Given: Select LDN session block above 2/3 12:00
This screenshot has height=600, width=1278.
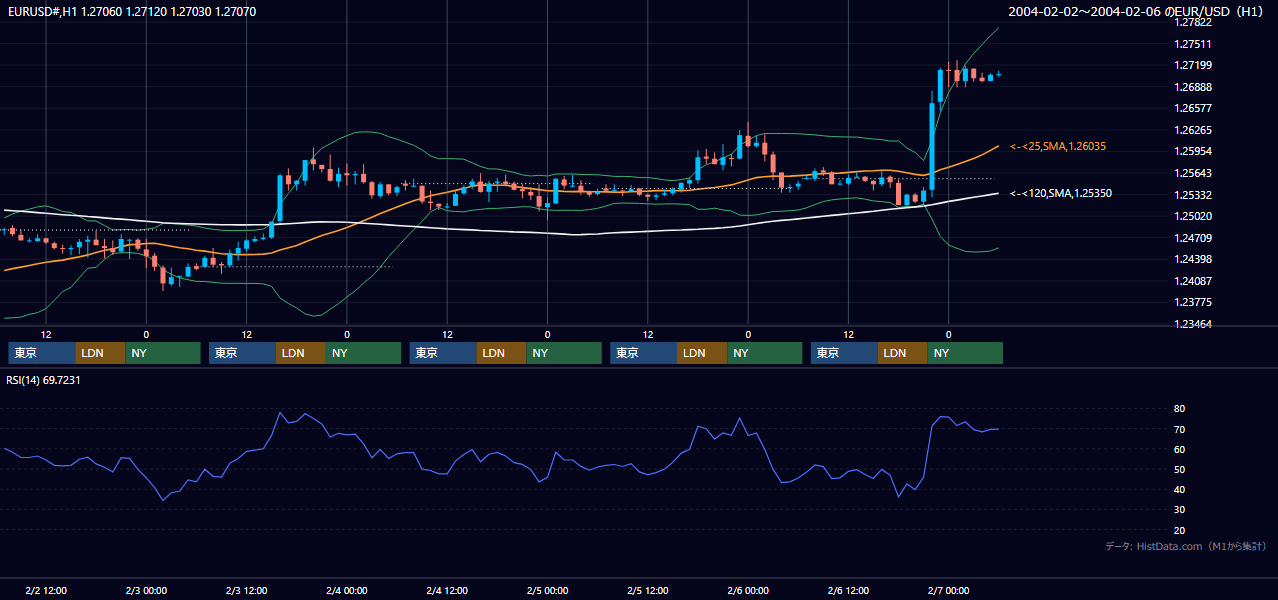Looking at the screenshot, I should tap(301, 353).
